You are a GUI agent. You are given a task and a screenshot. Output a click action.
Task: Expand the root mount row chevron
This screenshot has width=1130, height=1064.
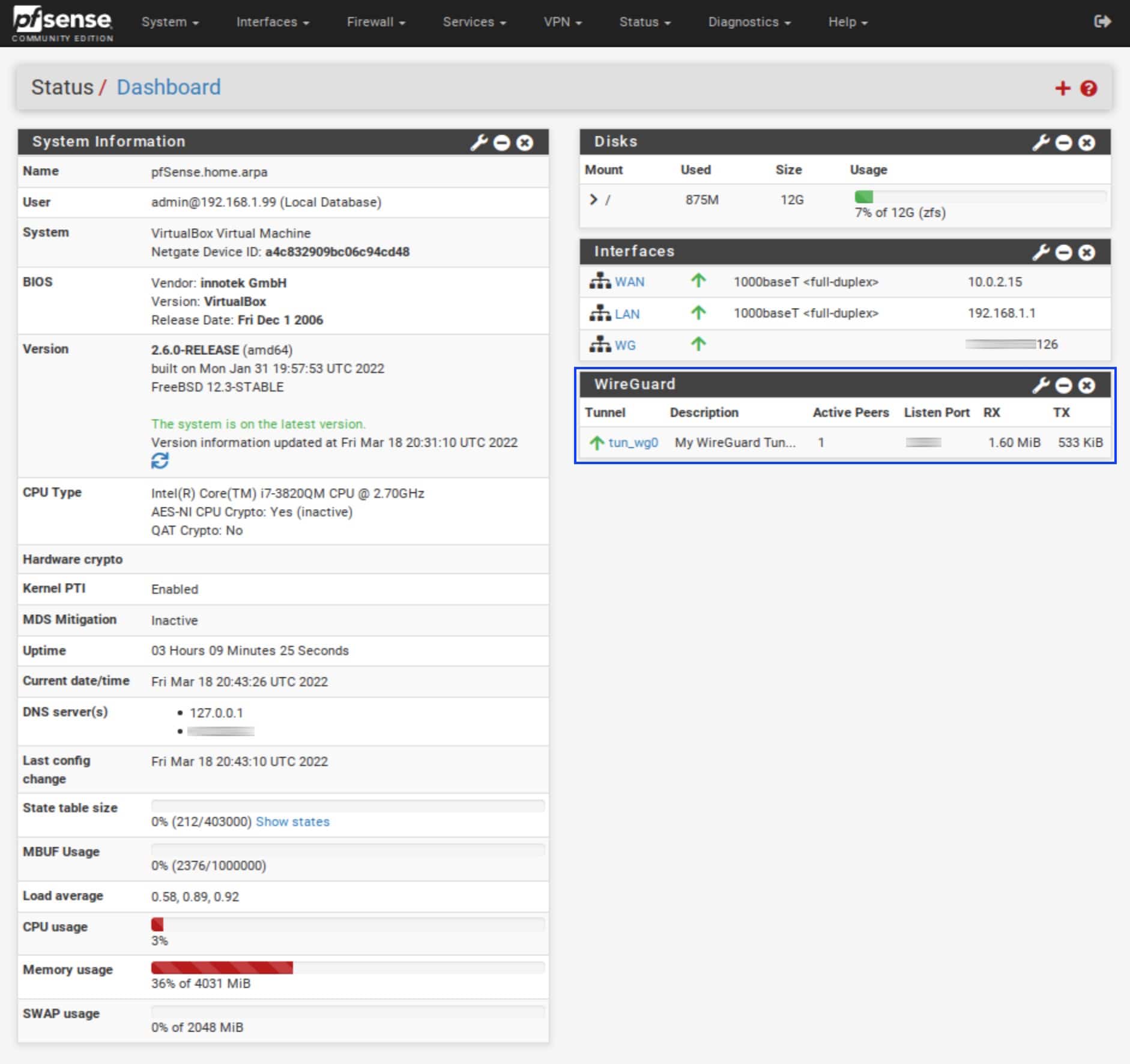(x=593, y=199)
